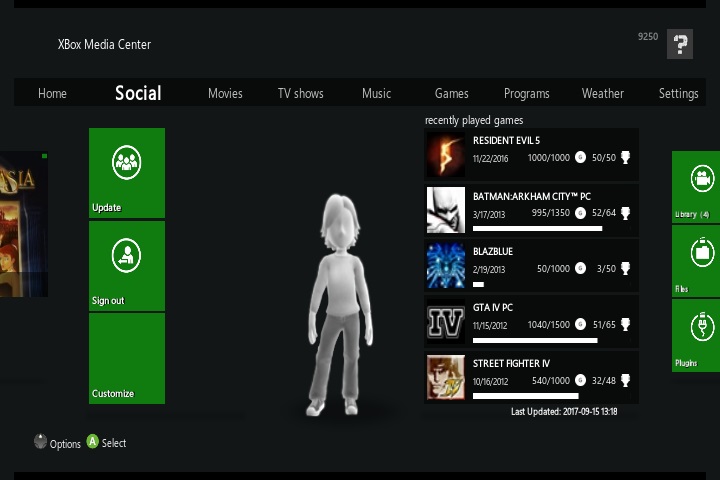720x480 pixels.
Task: Click GTA IV PC gamerscore G icon
Action: point(580,324)
